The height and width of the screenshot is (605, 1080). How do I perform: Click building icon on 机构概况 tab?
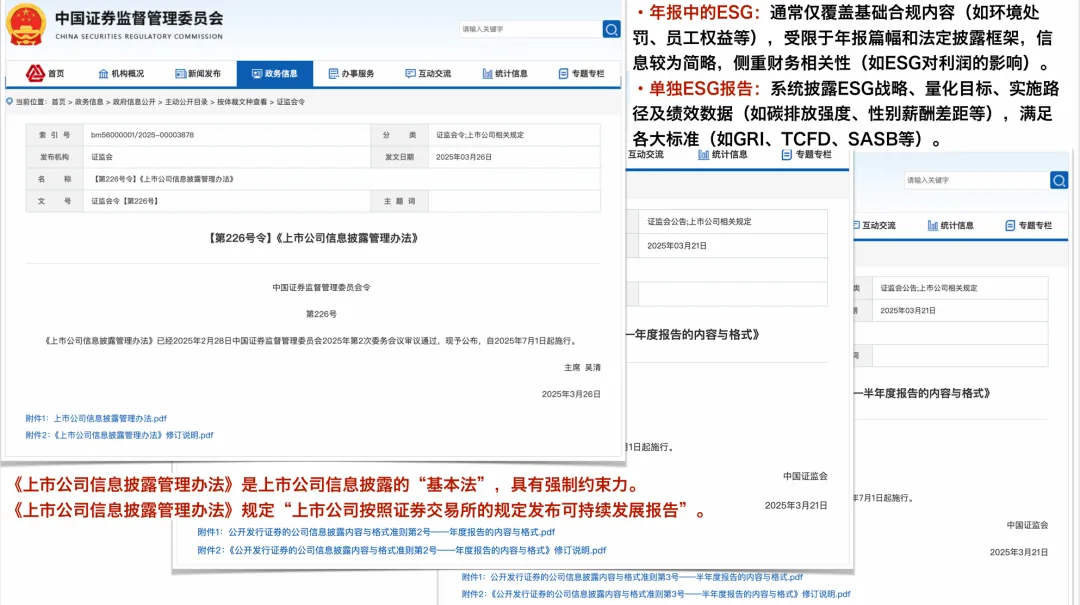[x=103, y=74]
